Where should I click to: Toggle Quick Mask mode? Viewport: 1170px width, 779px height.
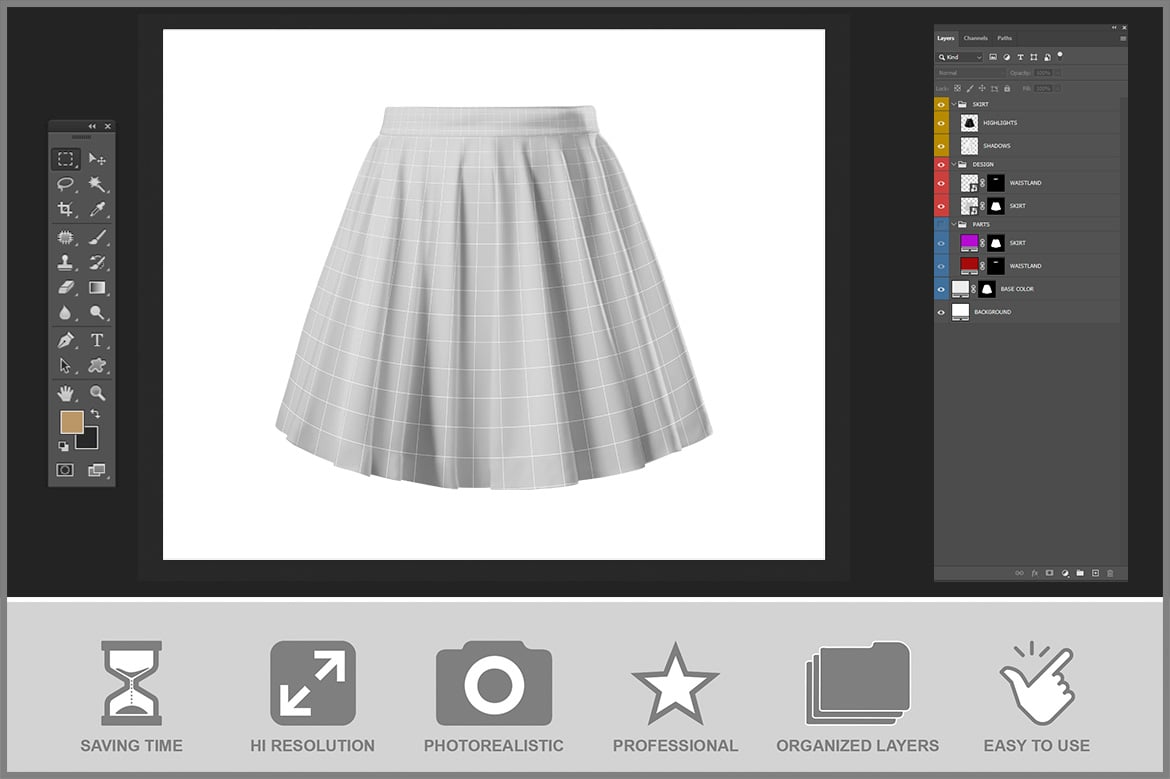tap(65, 469)
